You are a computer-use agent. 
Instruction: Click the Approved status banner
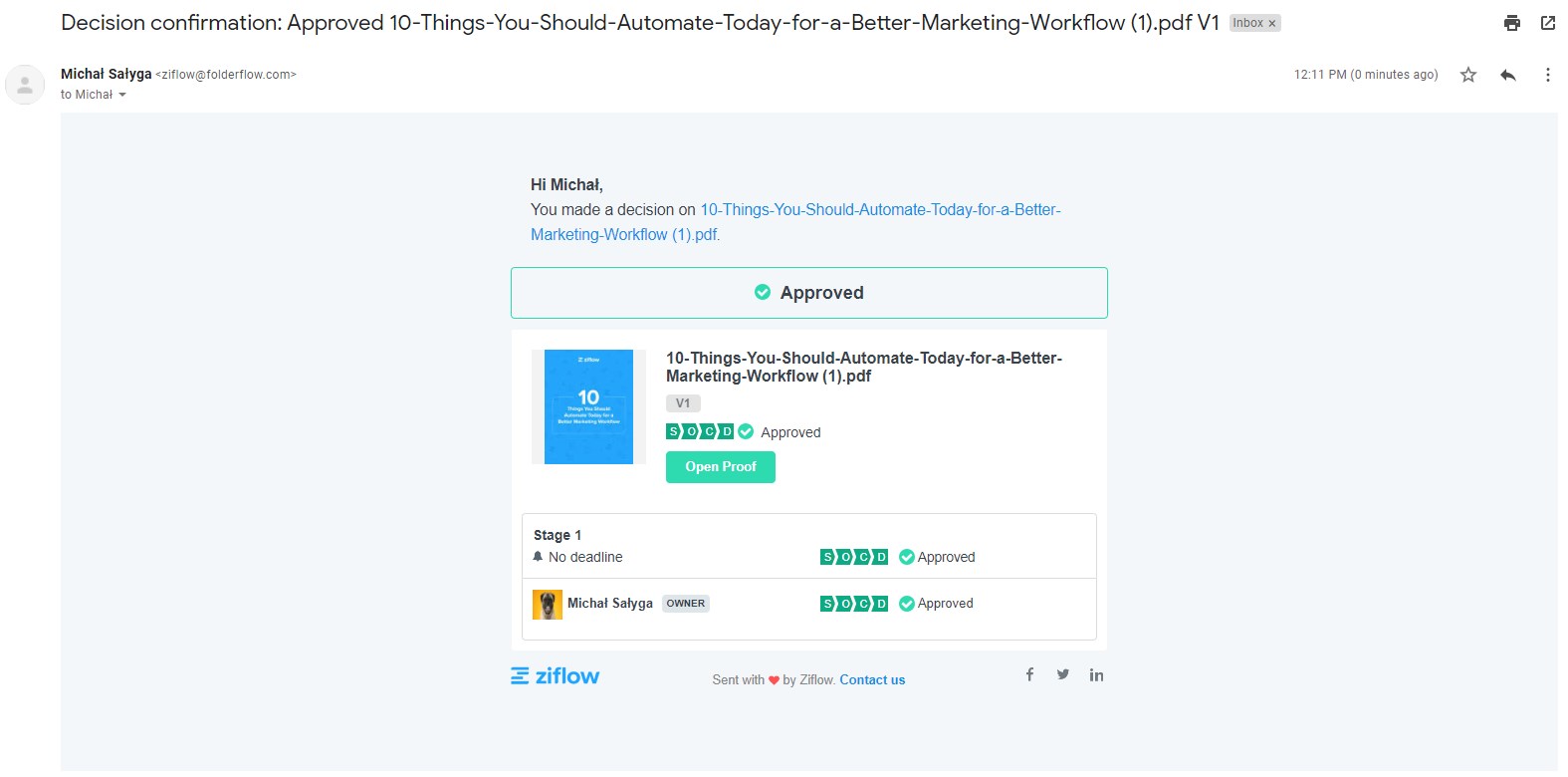click(808, 293)
